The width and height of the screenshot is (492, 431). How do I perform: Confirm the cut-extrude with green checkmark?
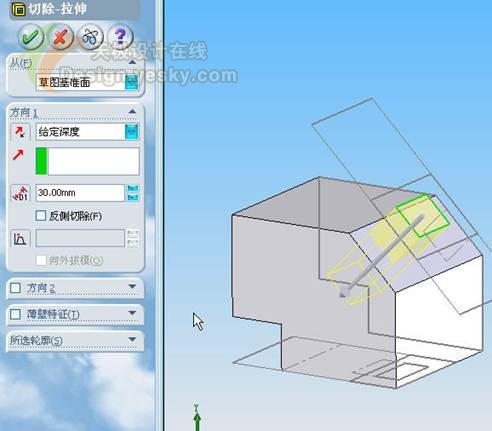[x=31, y=37]
